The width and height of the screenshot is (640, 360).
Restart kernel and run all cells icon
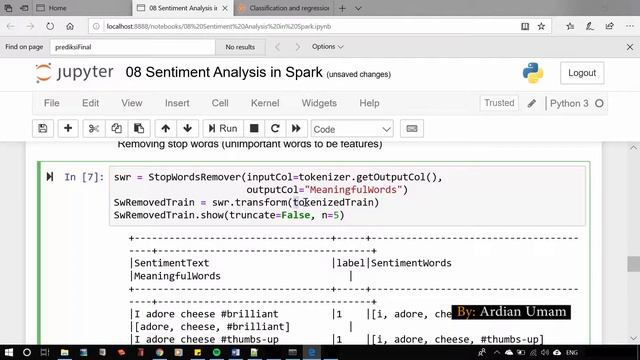296,129
